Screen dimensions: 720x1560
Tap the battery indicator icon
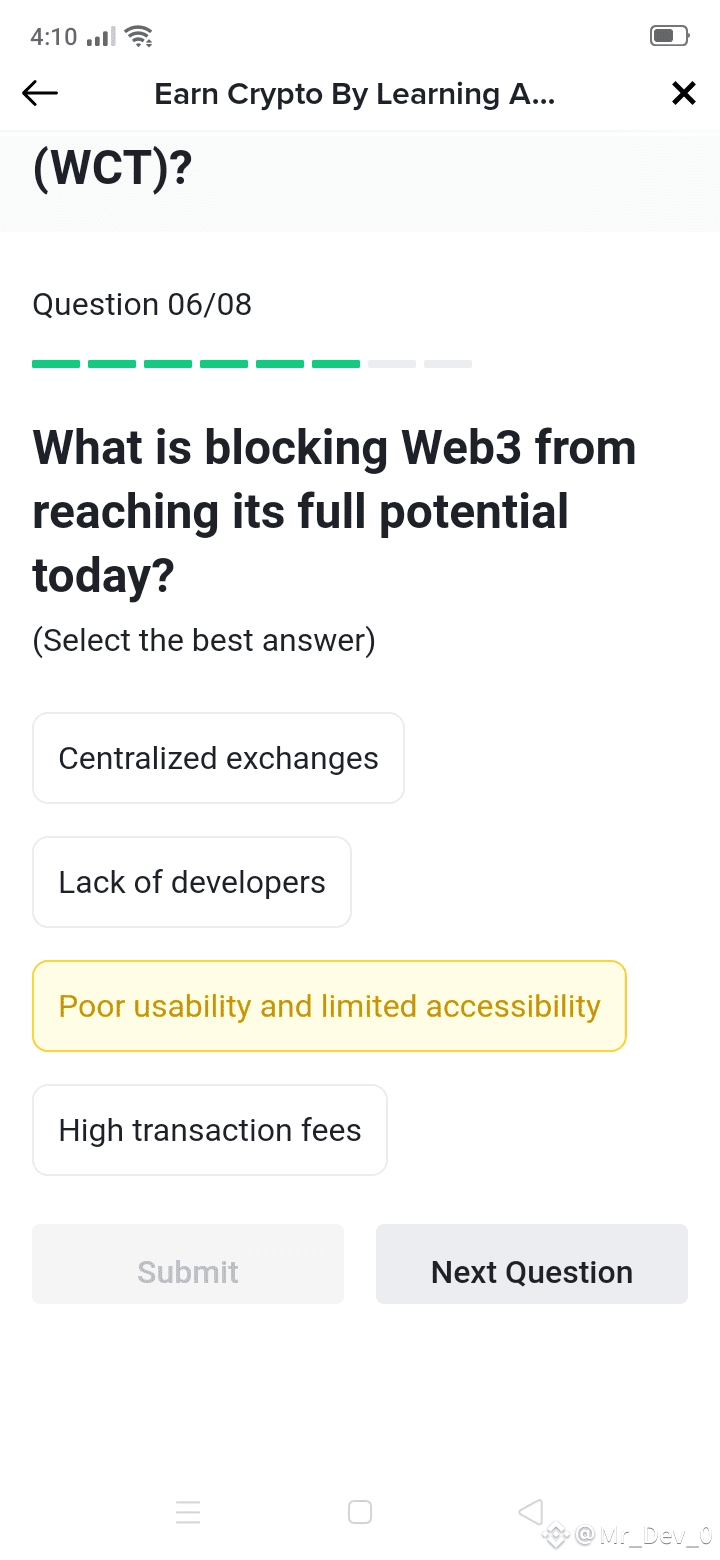coord(669,37)
